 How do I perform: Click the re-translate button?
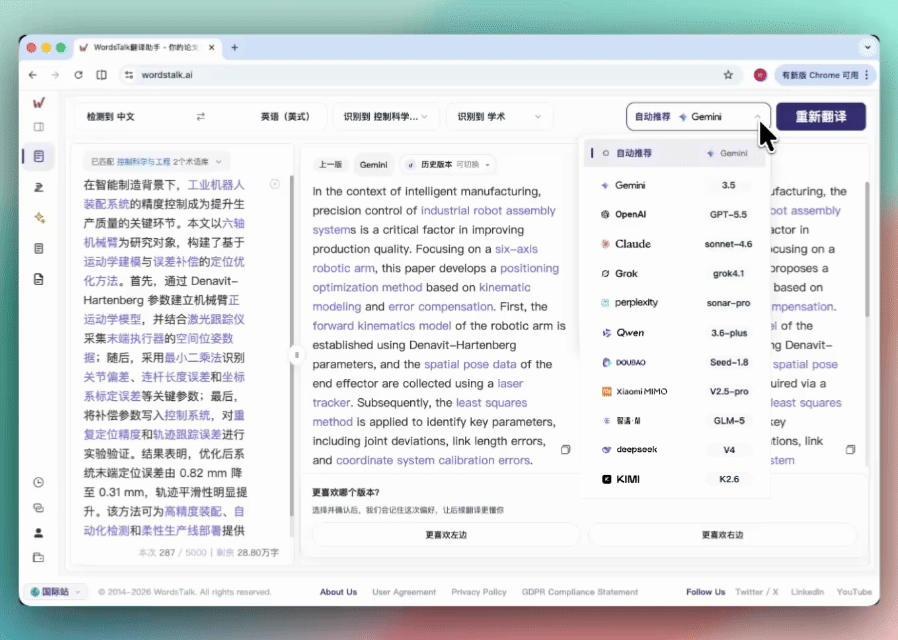(821, 117)
